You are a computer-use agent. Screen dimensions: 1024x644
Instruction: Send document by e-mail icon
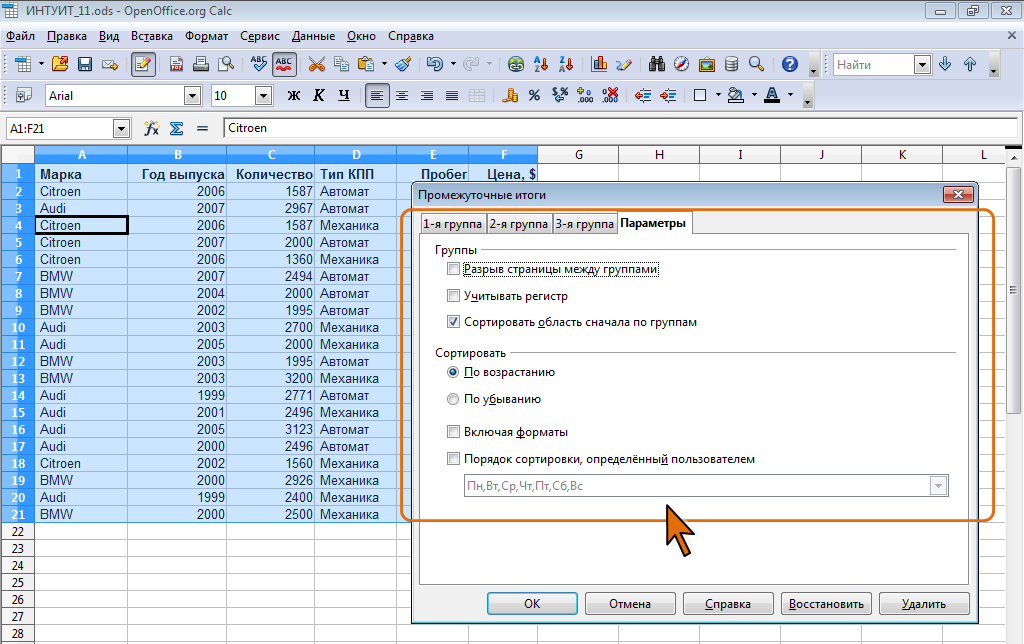[110, 64]
